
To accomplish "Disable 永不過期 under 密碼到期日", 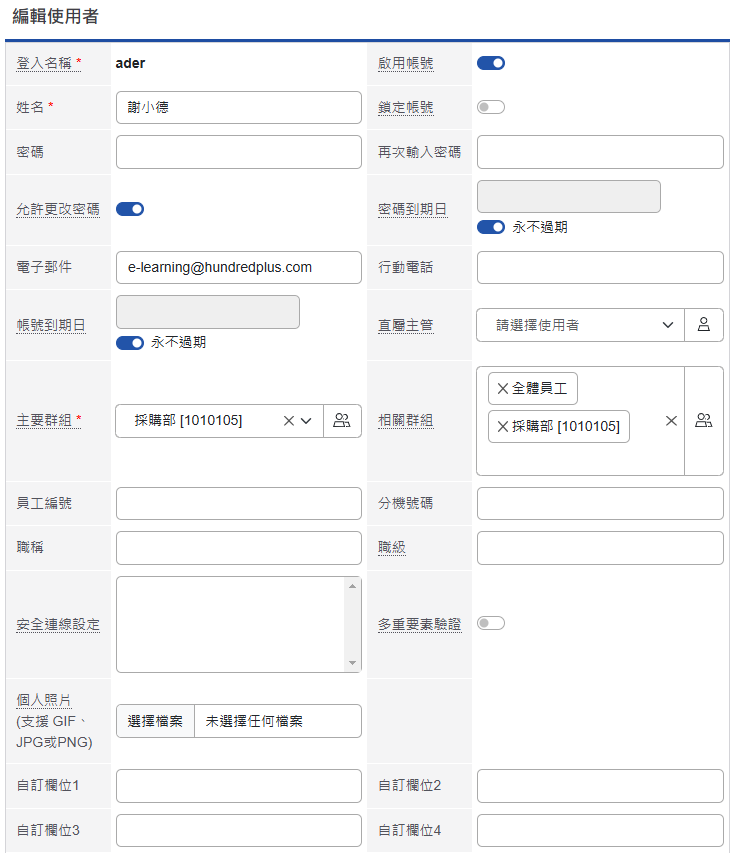I will click(x=491, y=227).
